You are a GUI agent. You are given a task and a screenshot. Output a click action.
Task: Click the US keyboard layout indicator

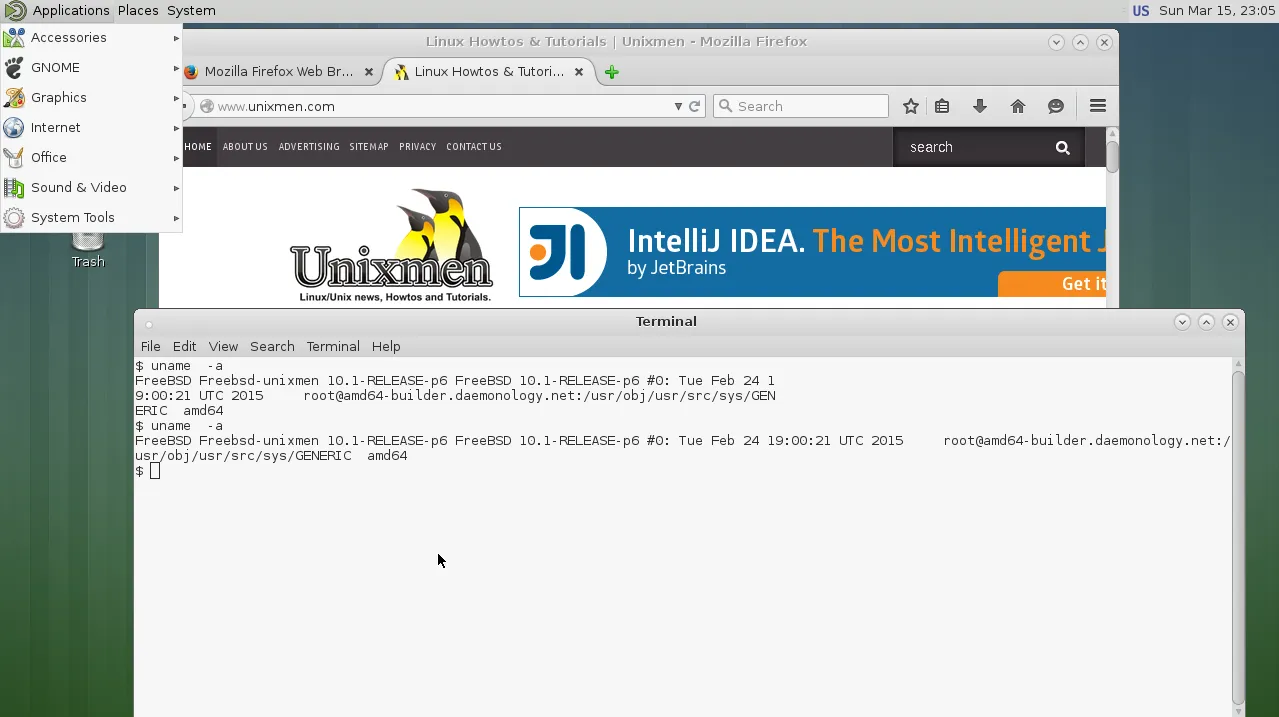coord(1140,10)
